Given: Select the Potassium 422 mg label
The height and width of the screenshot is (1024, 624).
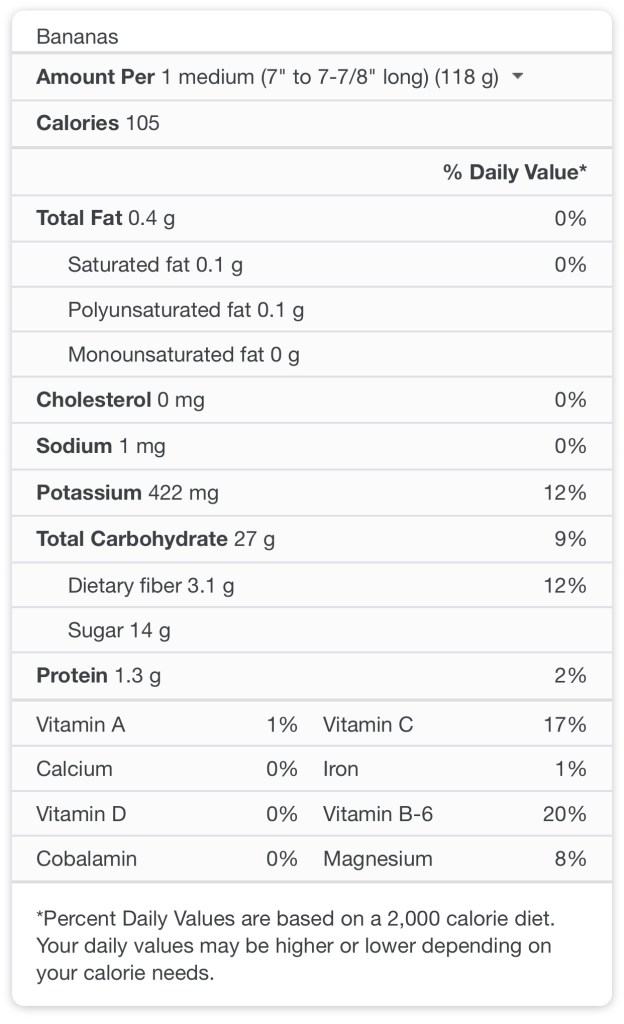Looking at the screenshot, I should coord(127,492).
